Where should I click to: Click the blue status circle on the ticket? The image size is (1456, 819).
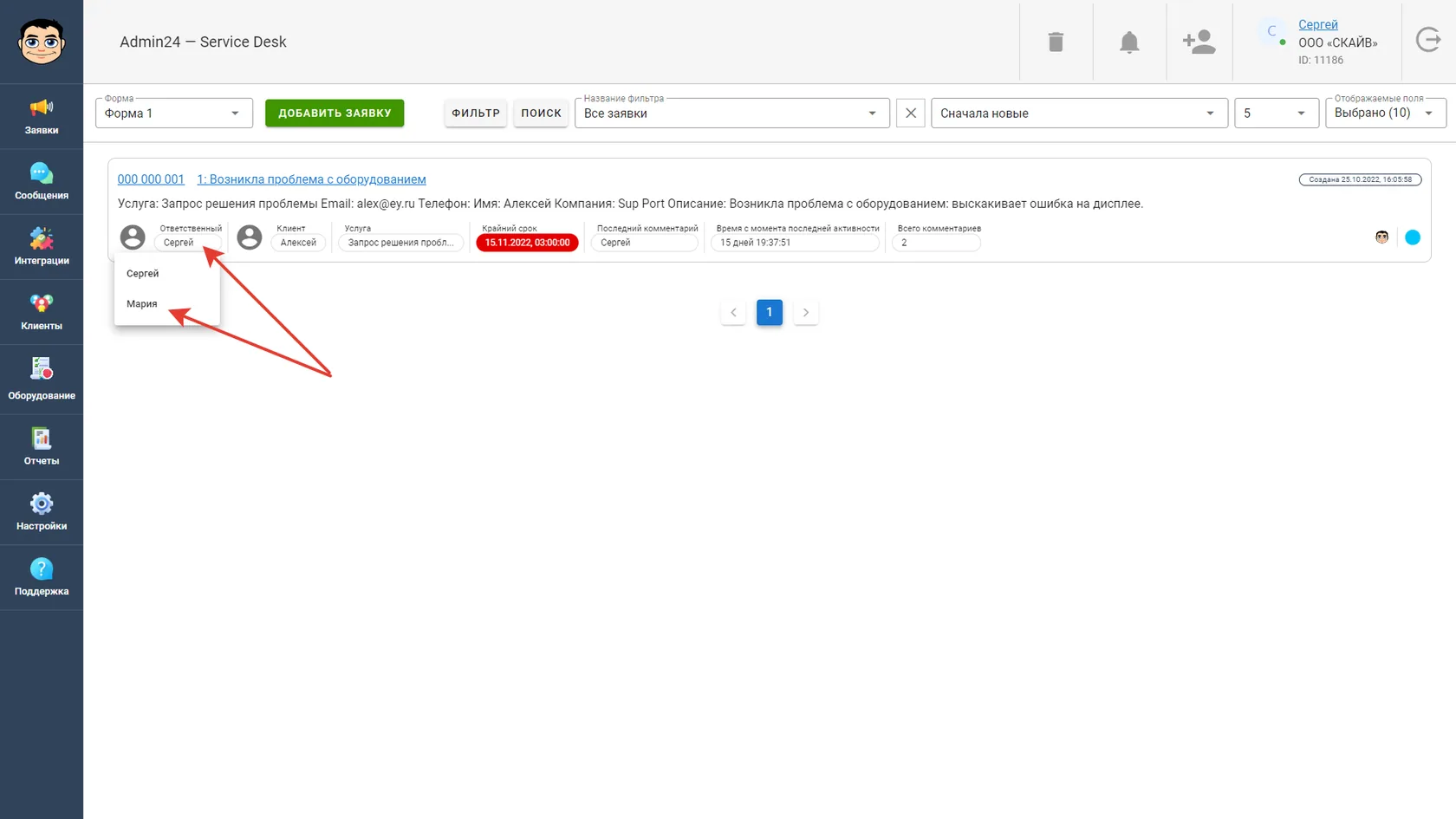(1413, 237)
